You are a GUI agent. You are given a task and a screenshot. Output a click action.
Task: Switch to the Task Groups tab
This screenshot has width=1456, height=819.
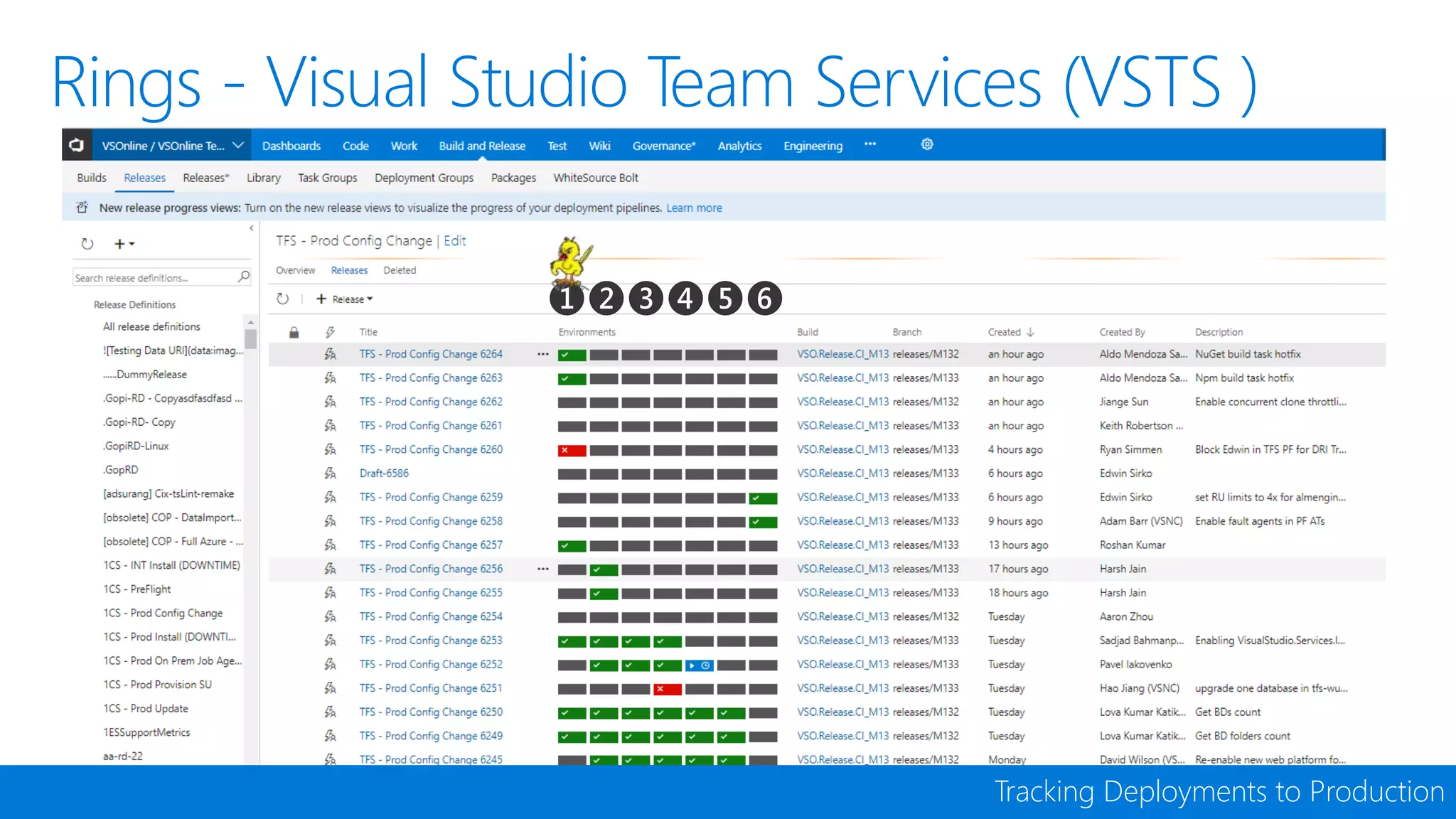(328, 178)
